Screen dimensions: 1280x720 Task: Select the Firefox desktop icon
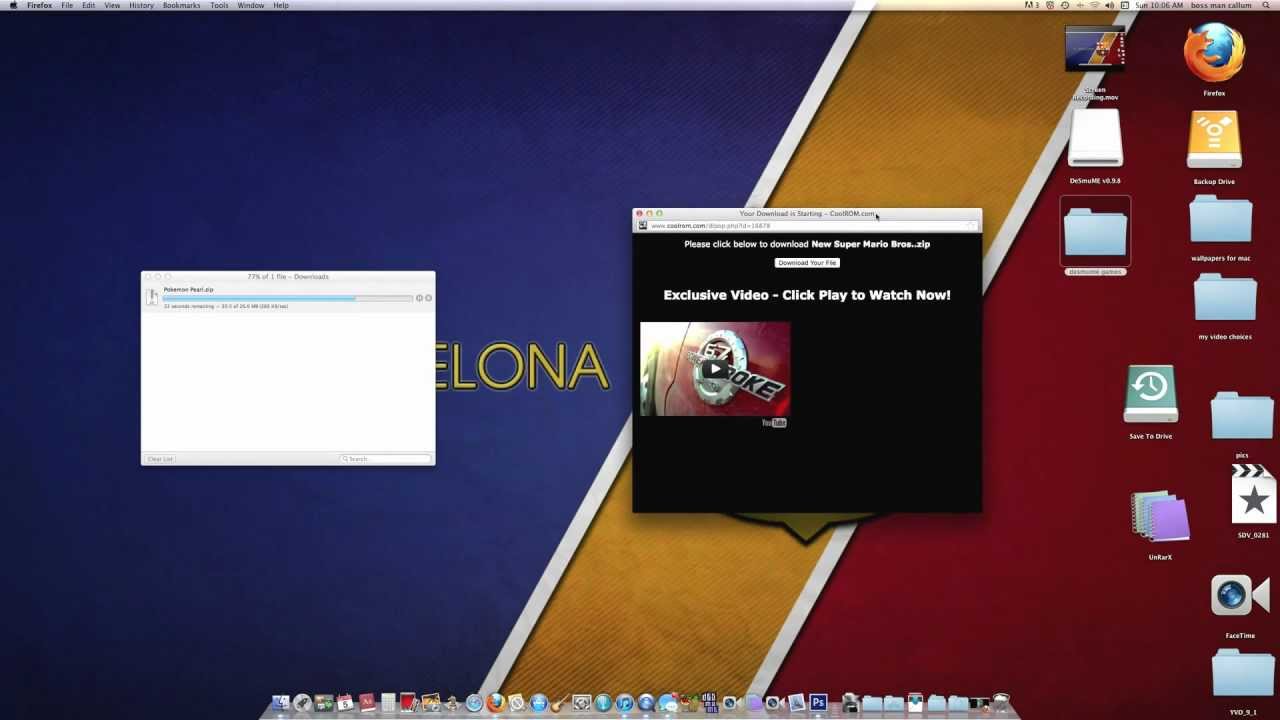1214,52
